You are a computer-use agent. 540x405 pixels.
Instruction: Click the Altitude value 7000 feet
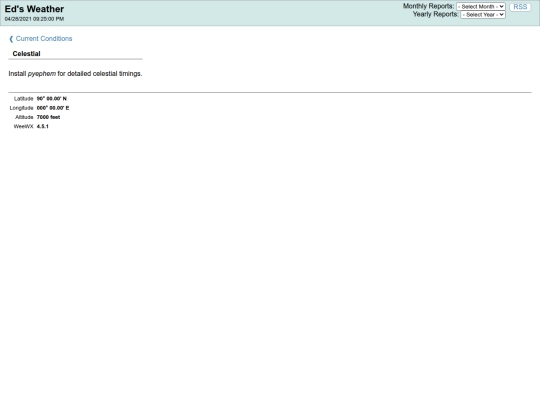(x=49, y=117)
